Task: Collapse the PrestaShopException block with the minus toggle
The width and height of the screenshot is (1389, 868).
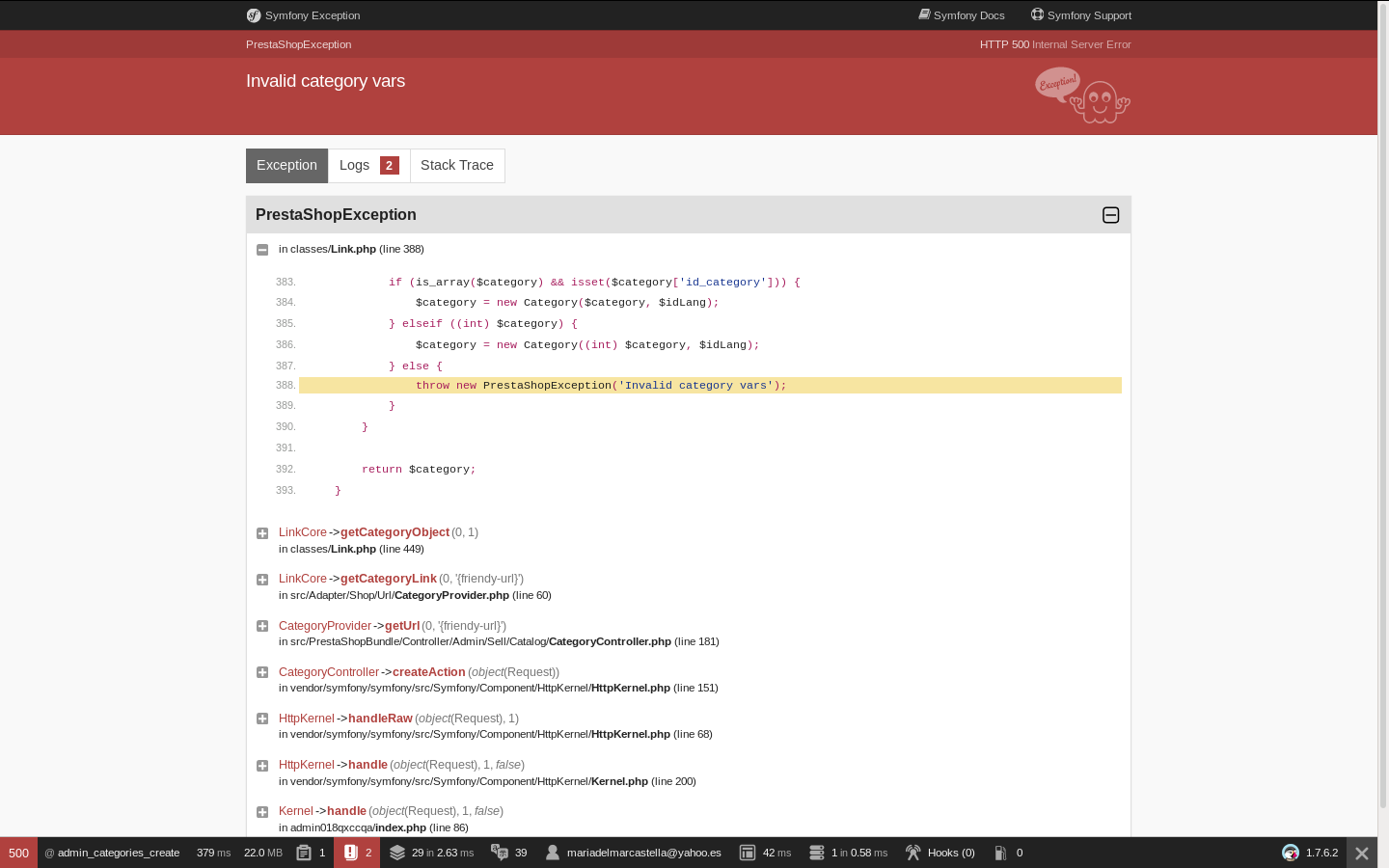Action: pyautogui.click(x=1111, y=215)
